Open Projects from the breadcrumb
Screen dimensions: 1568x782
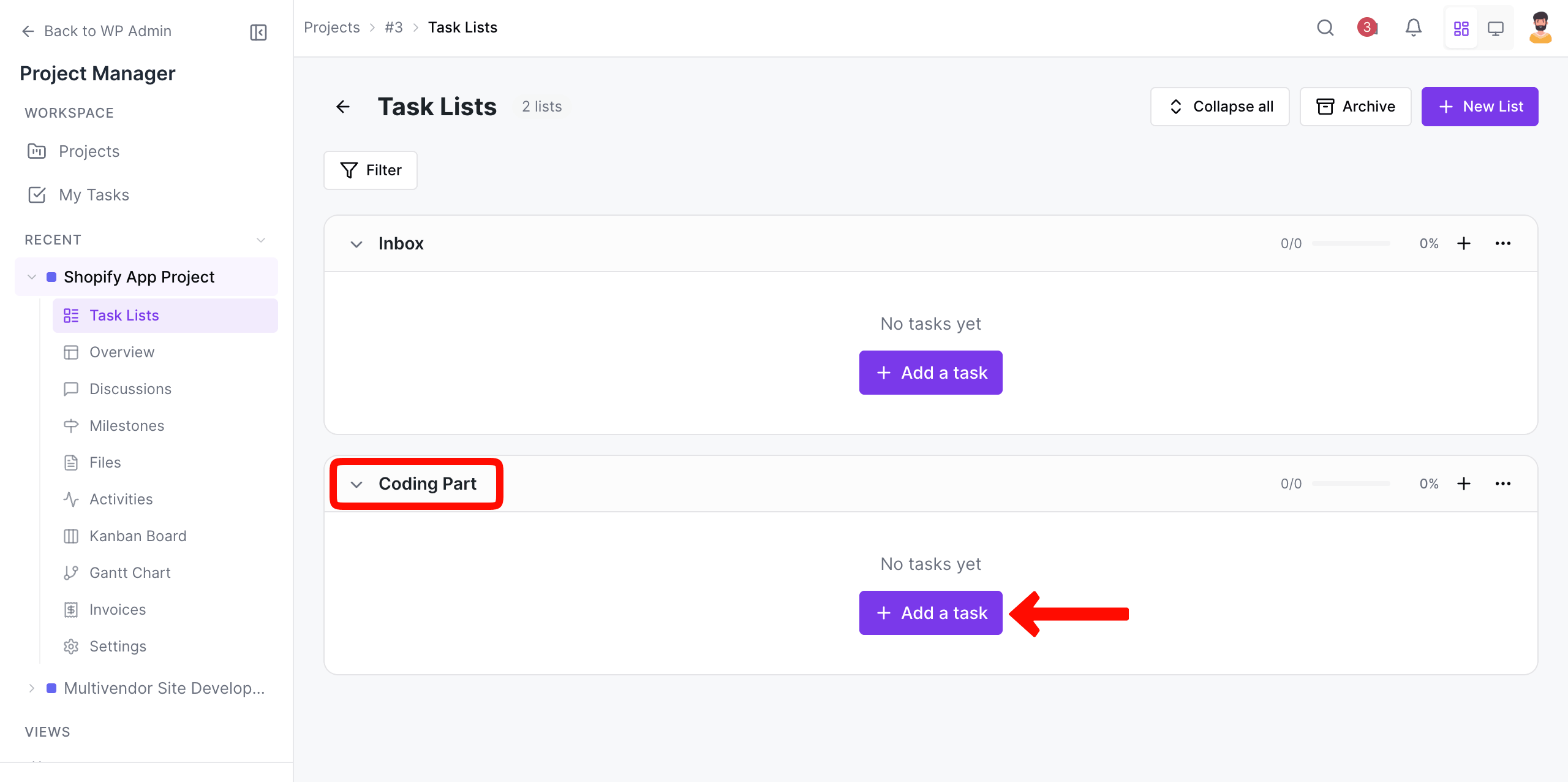pyautogui.click(x=332, y=27)
